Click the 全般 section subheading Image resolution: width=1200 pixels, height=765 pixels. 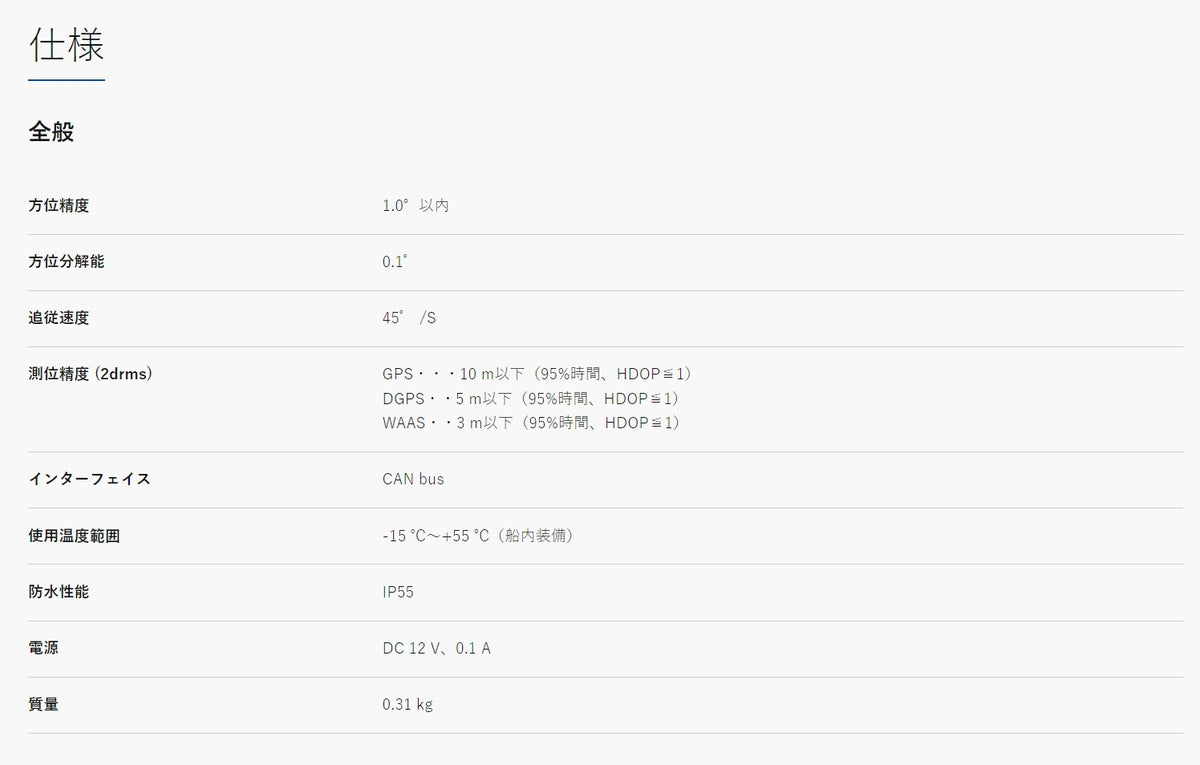tap(51, 131)
